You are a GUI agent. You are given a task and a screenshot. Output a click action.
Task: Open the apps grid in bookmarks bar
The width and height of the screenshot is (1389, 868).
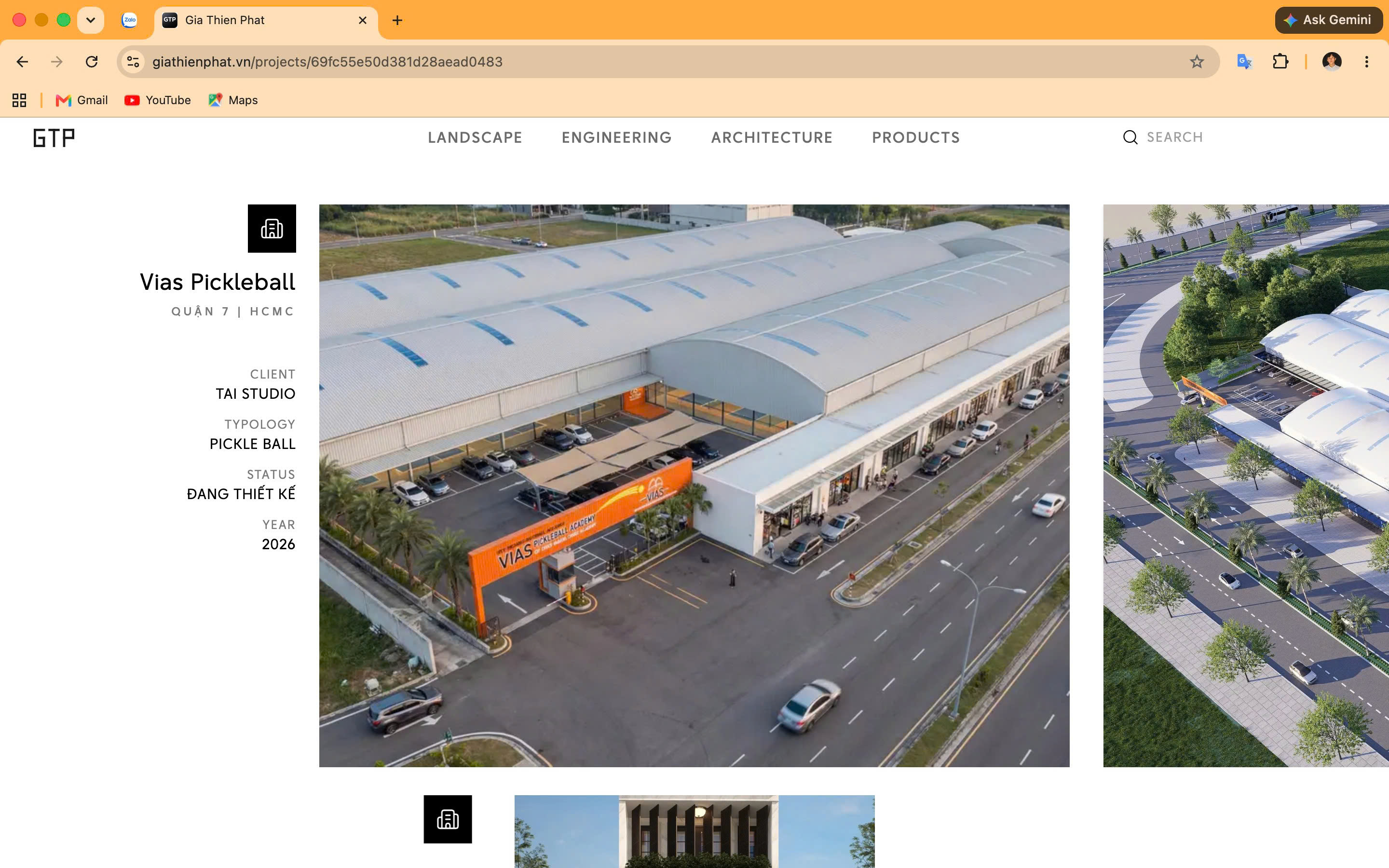click(x=19, y=100)
